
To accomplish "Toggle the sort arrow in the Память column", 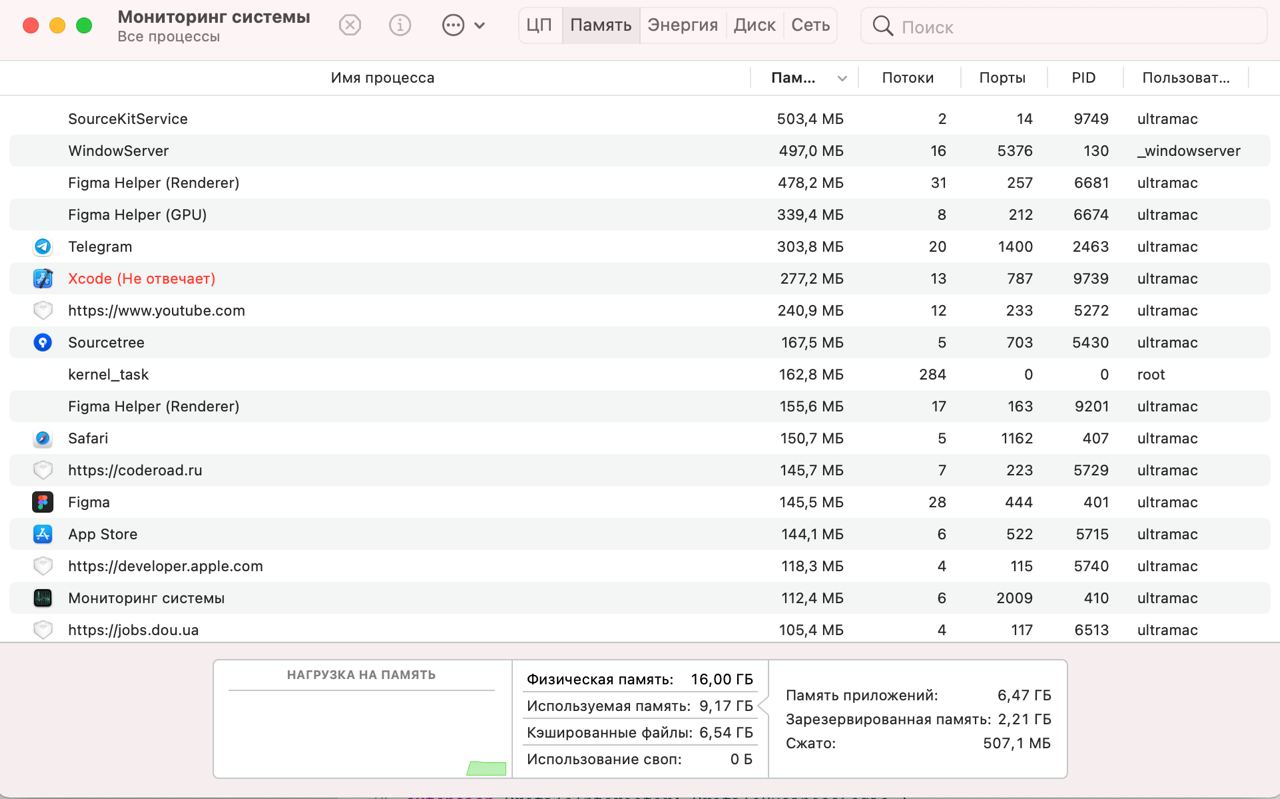I will (x=842, y=78).
